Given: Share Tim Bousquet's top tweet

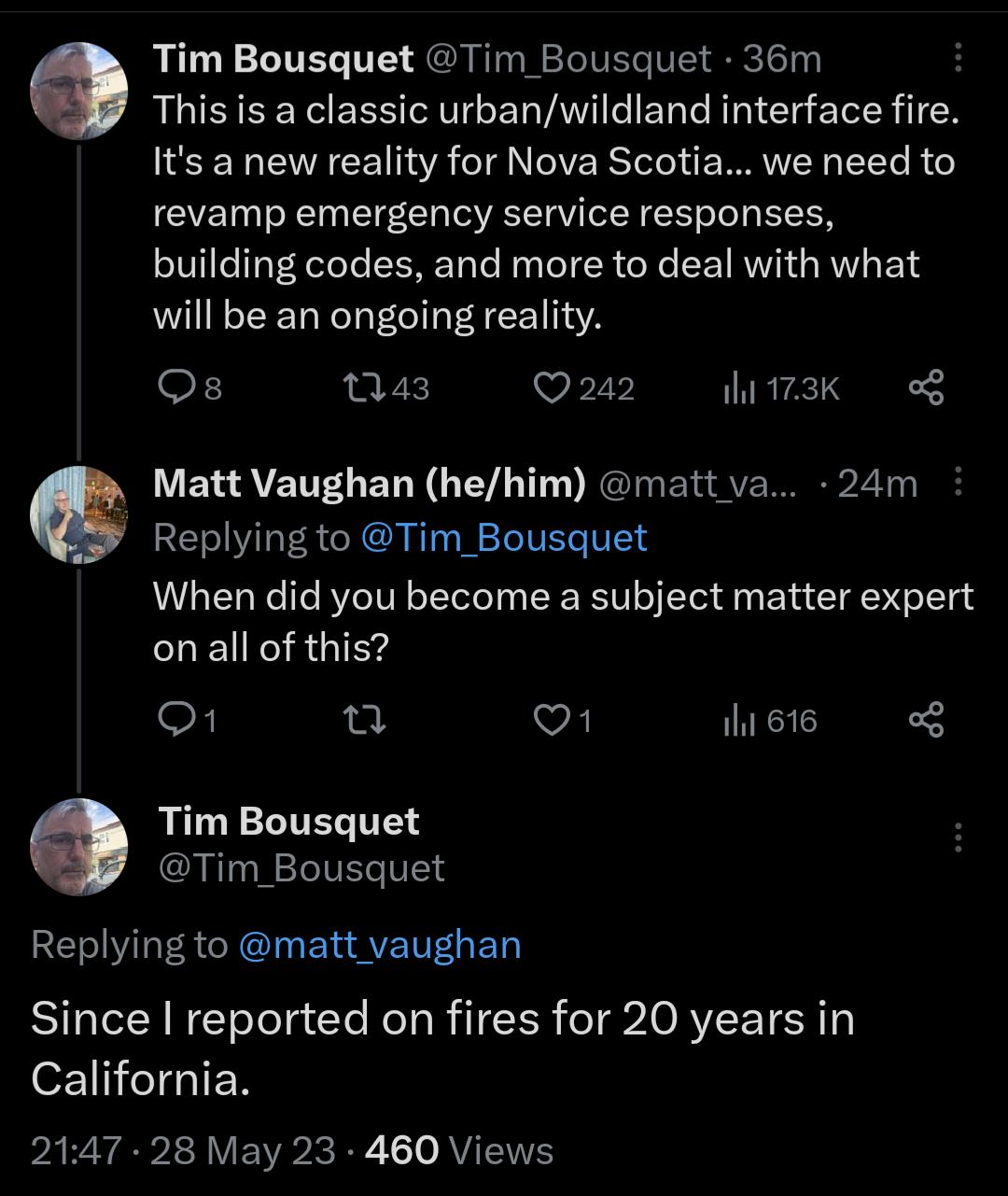Looking at the screenshot, I should point(928,388).
